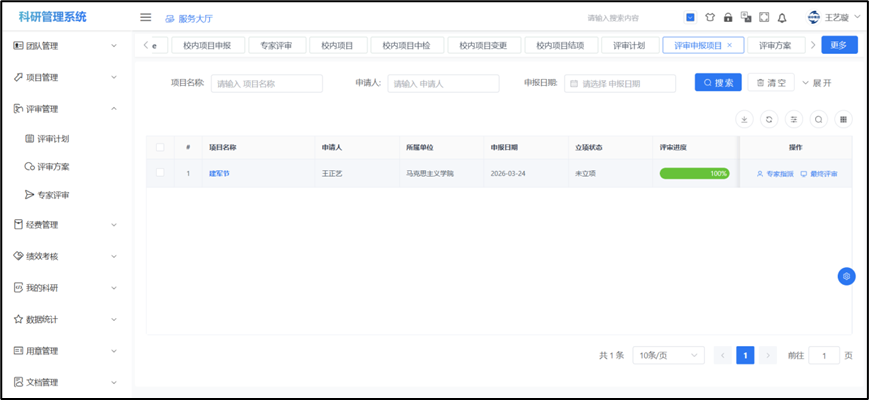Open the notification bell
Image resolution: width=869 pixels, height=400 pixels.
pyautogui.click(x=782, y=17)
